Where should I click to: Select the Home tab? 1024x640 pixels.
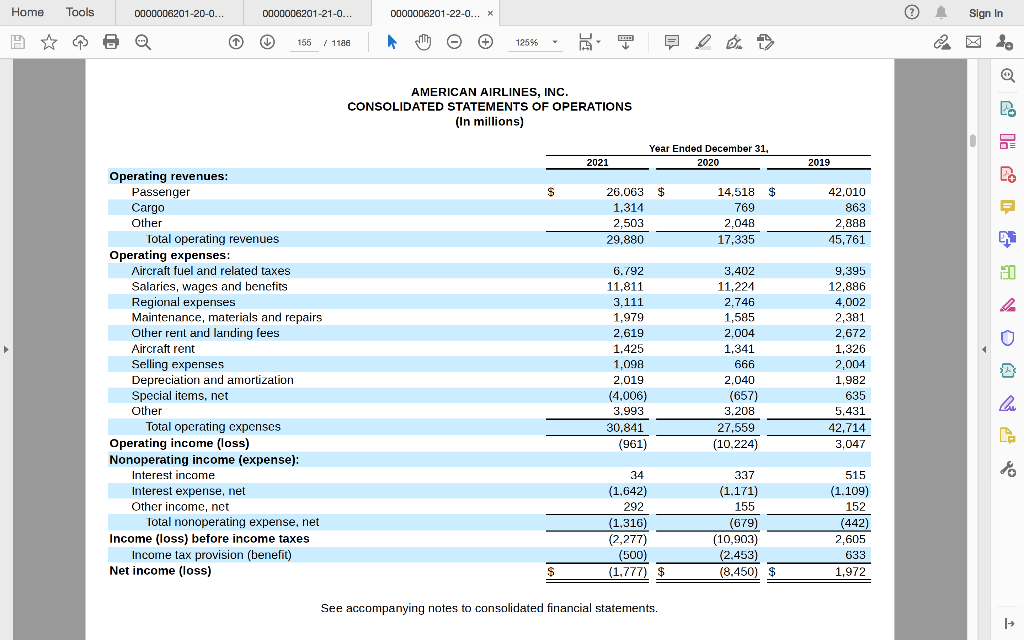click(x=27, y=12)
